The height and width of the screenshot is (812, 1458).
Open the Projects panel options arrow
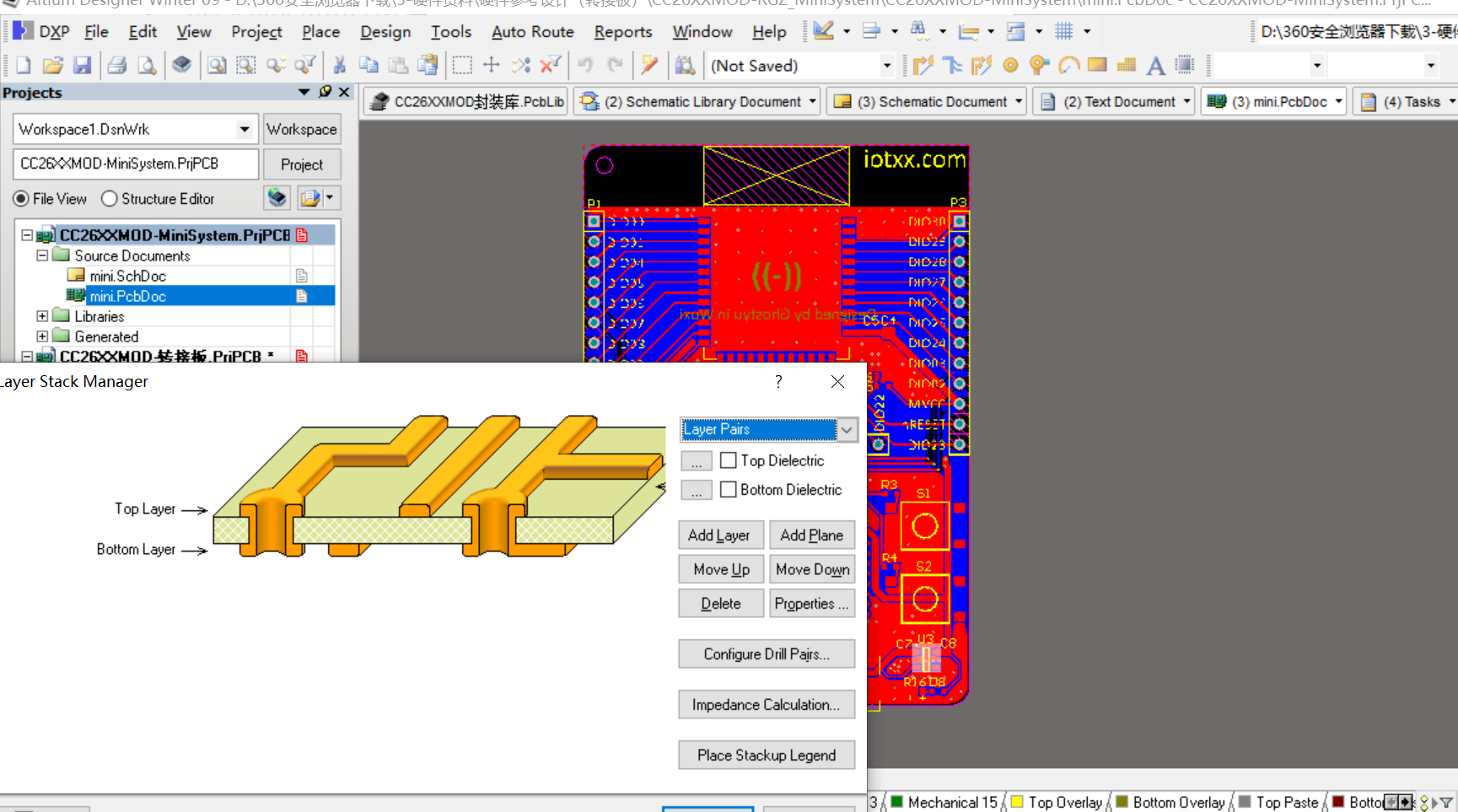coord(304,92)
